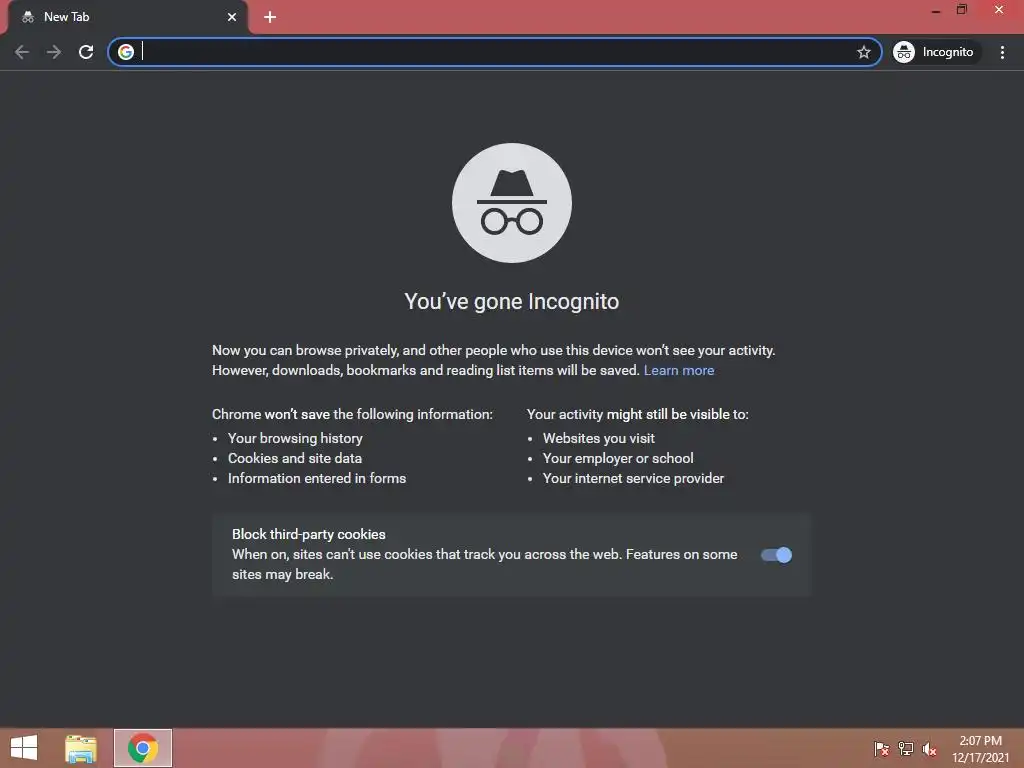Click "Your internet service provider" list item
This screenshot has height=768, width=1024.
[x=633, y=479]
